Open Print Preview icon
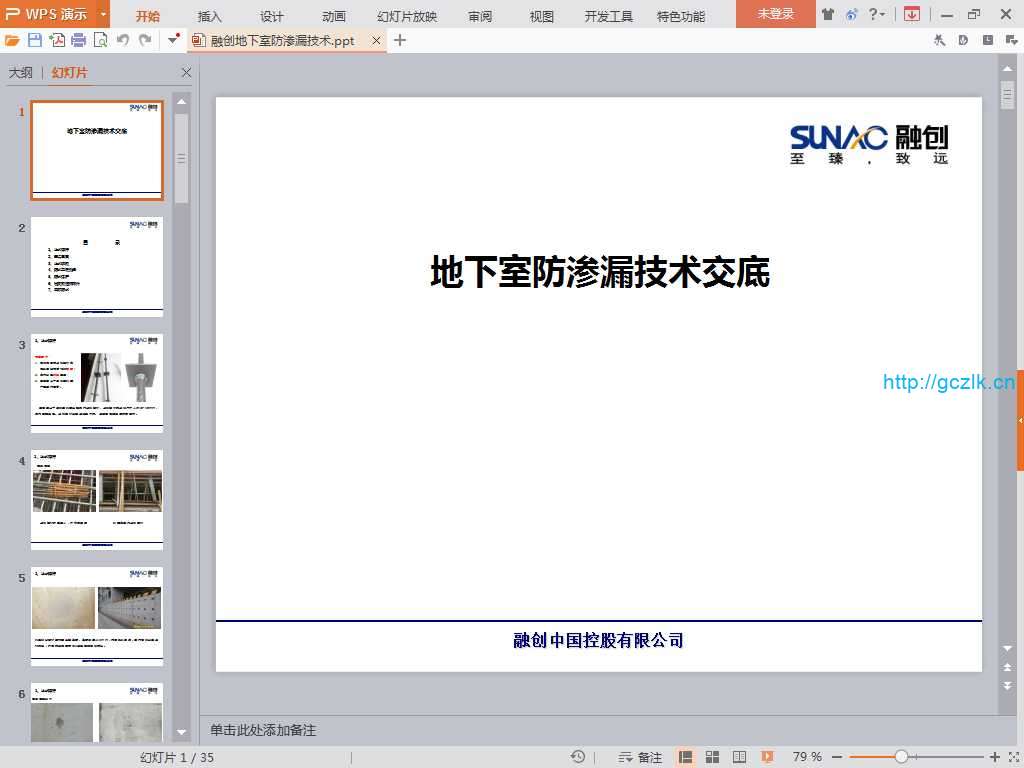The width and height of the screenshot is (1024, 768). tap(100, 40)
